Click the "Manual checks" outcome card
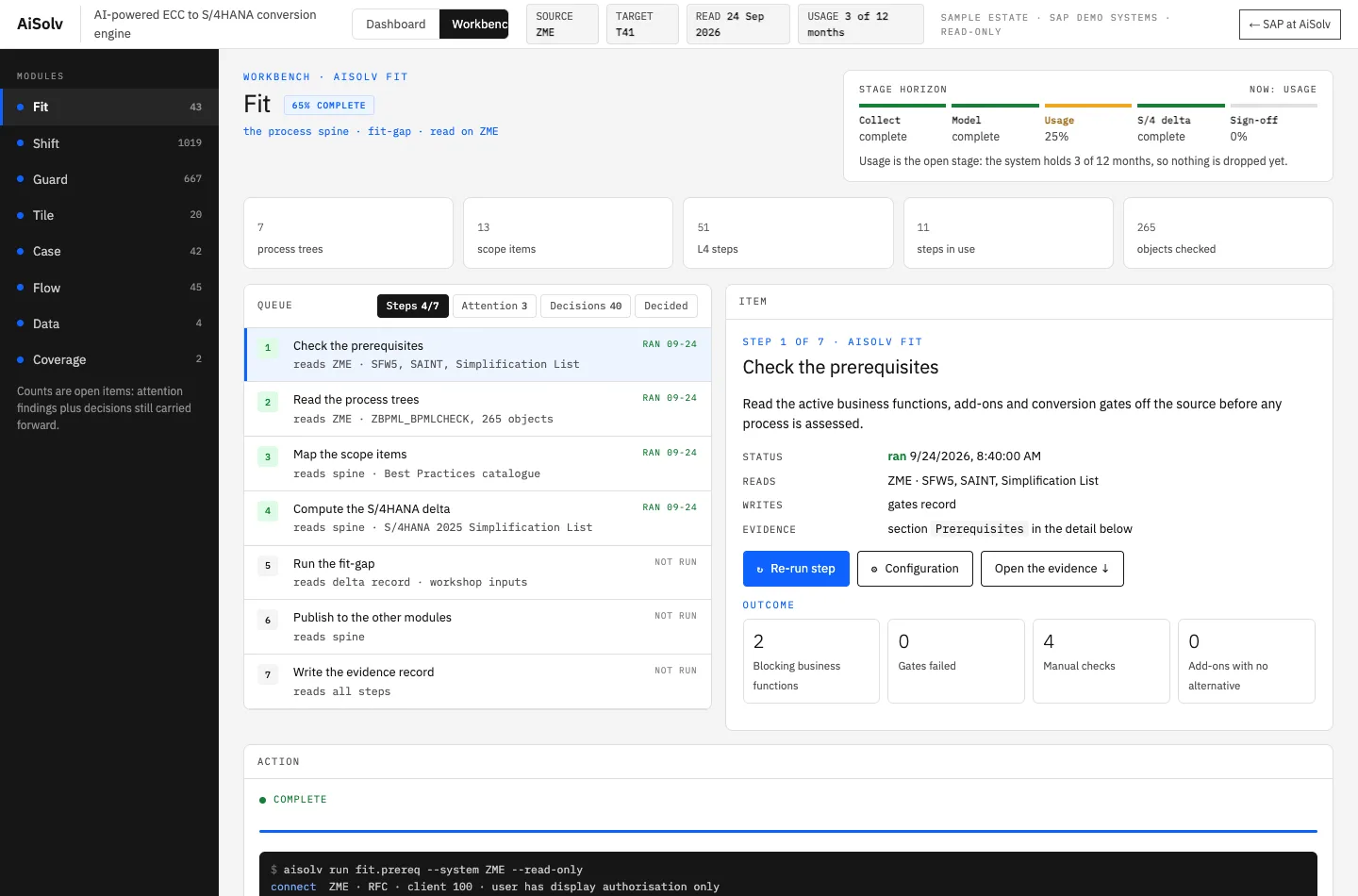This screenshot has width=1358, height=896. 1101,661
